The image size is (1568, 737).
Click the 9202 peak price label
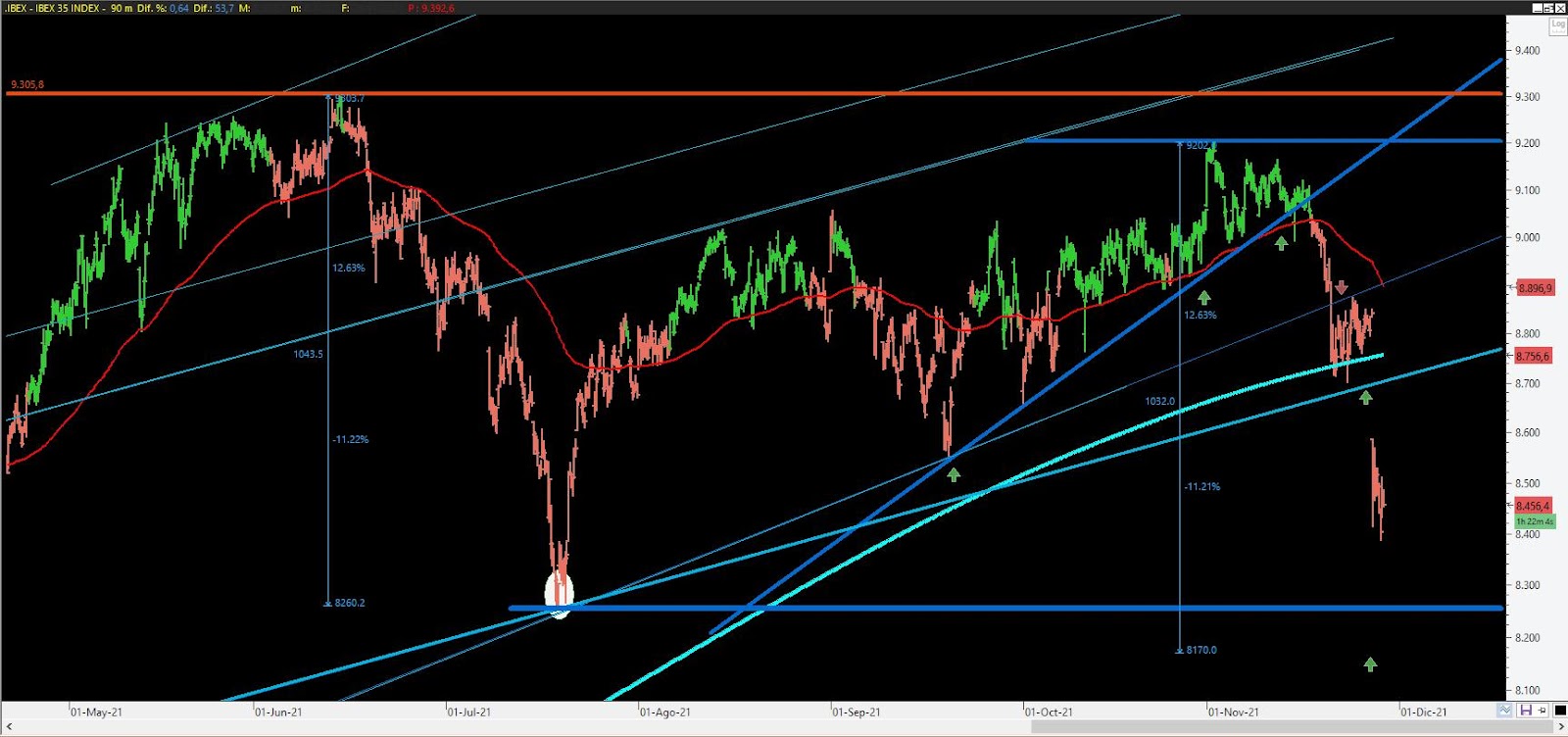click(1201, 145)
